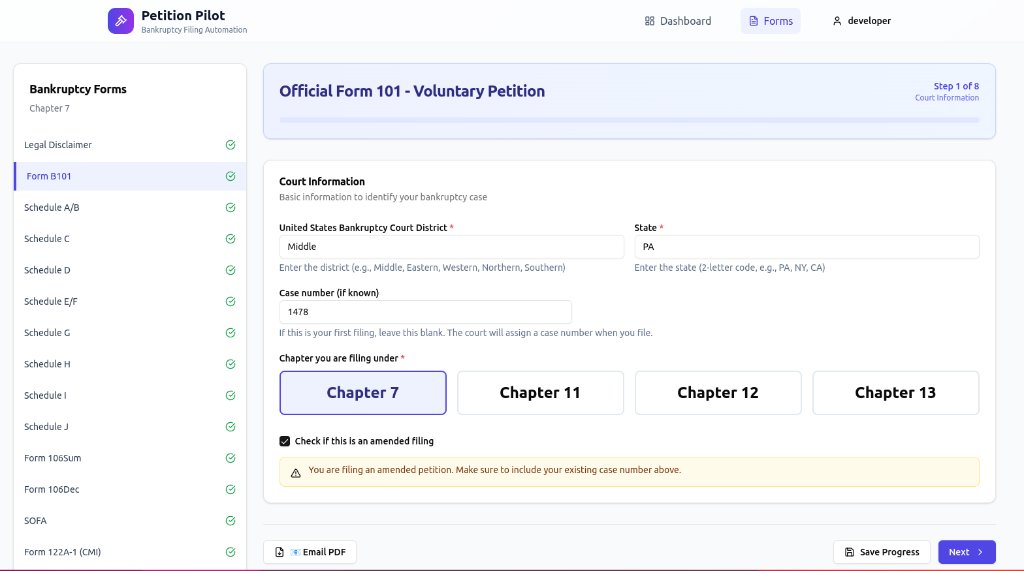Open Schedule E/F in the sidebar

[130, 302]
